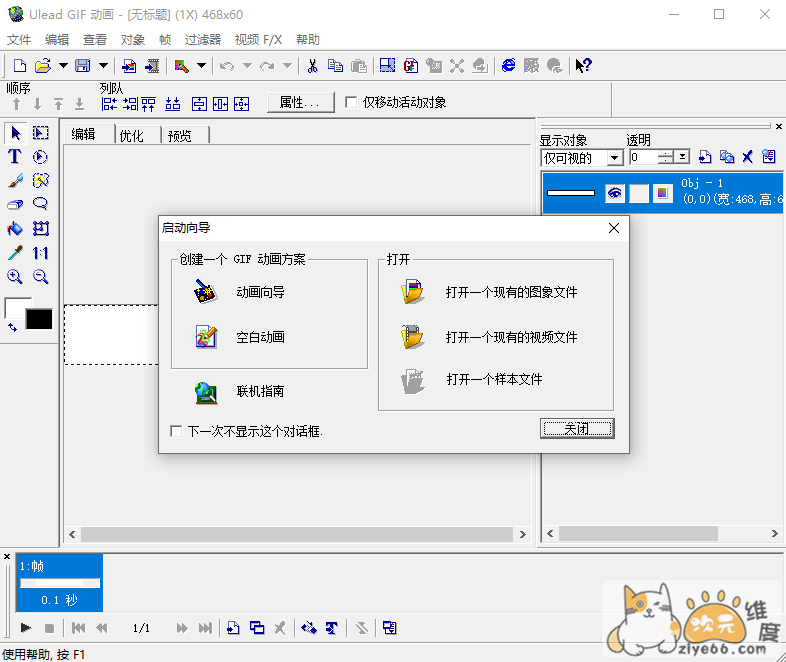786x662 pixels.
Task: Open the Object menu (对象)
Action: 132,40
